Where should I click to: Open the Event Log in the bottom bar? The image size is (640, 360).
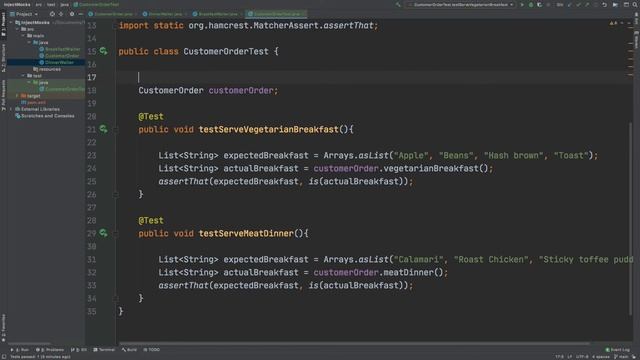pos(618,350)
